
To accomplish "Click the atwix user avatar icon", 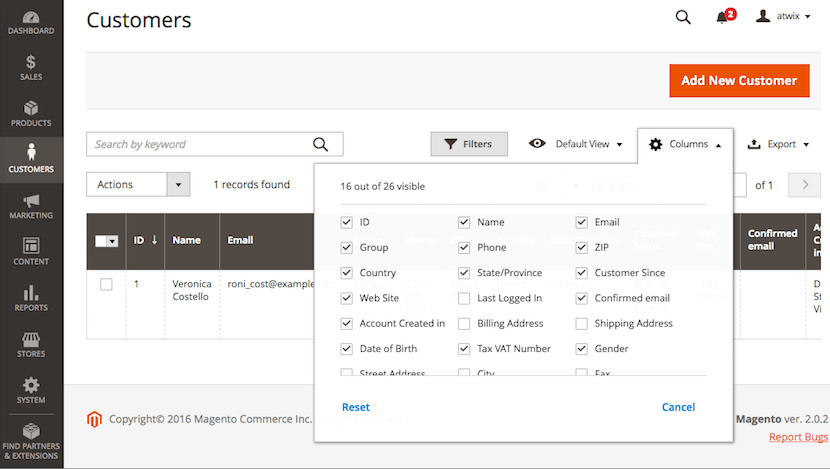I will pos(763,16).
